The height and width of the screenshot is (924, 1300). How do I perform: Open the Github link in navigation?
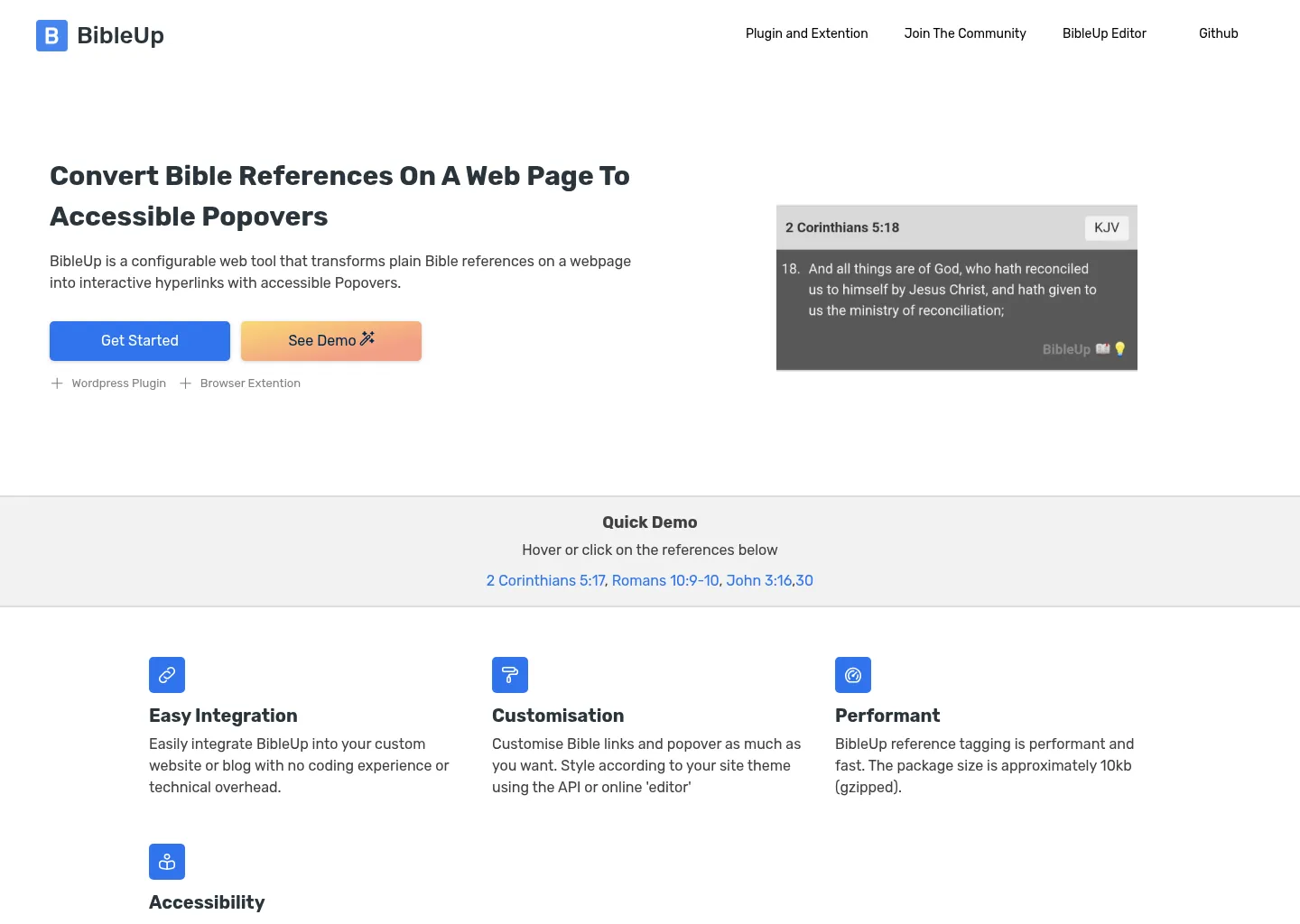click(x=1218, y=33)
